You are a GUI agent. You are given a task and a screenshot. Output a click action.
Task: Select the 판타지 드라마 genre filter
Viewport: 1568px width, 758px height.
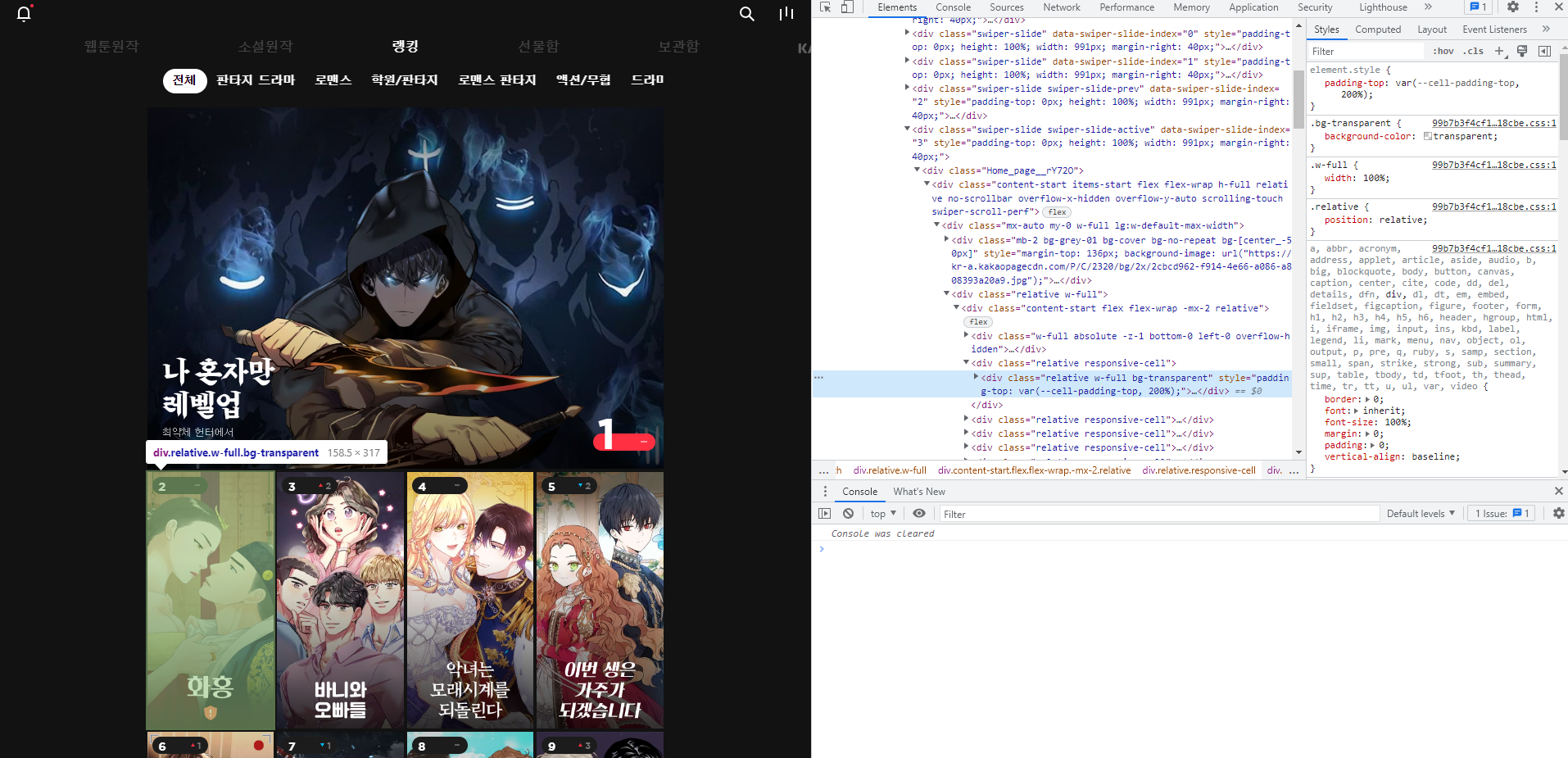[256, 79]
